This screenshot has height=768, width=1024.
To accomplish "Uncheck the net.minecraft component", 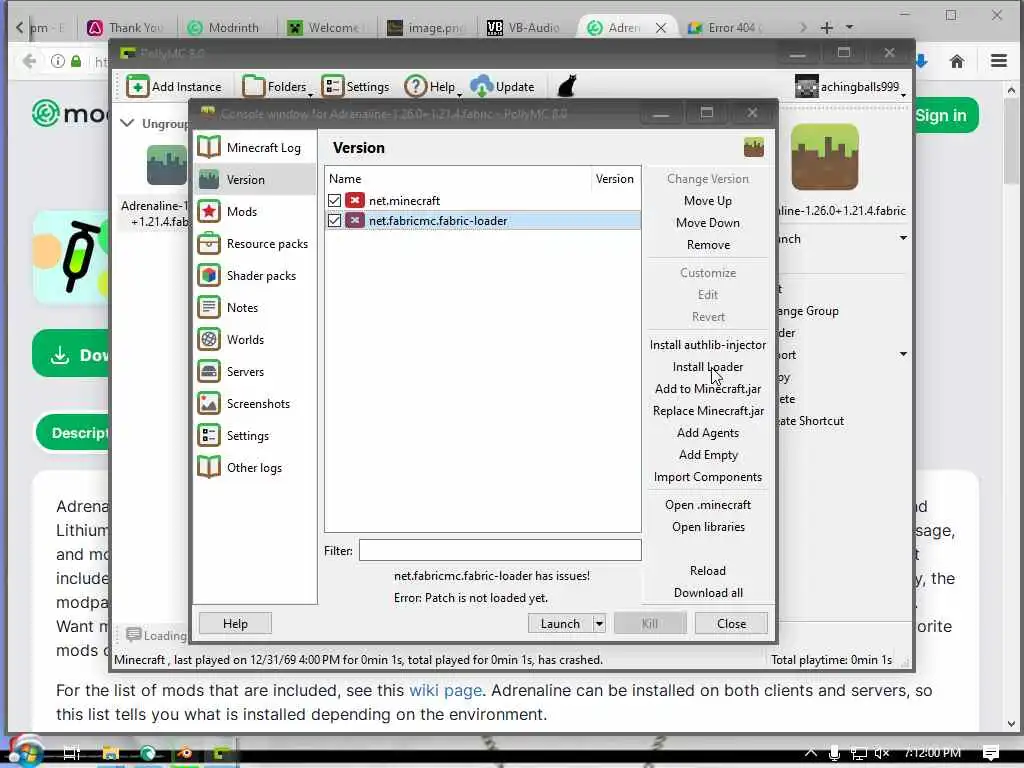I will coord(334,200).
